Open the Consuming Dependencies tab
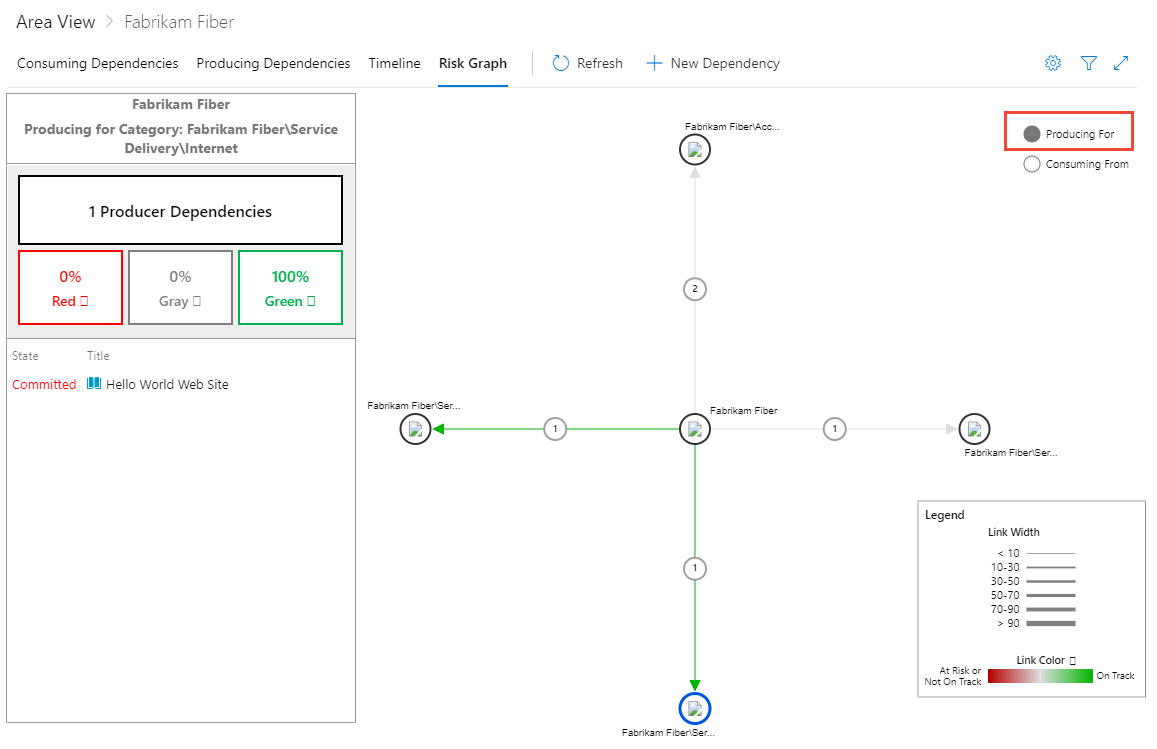1157x749 pixels. pos(97,63)
